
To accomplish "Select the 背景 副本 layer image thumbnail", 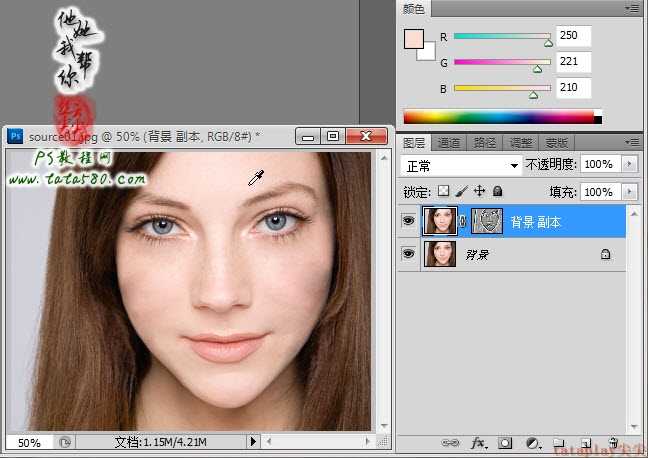I will [440, 221].
